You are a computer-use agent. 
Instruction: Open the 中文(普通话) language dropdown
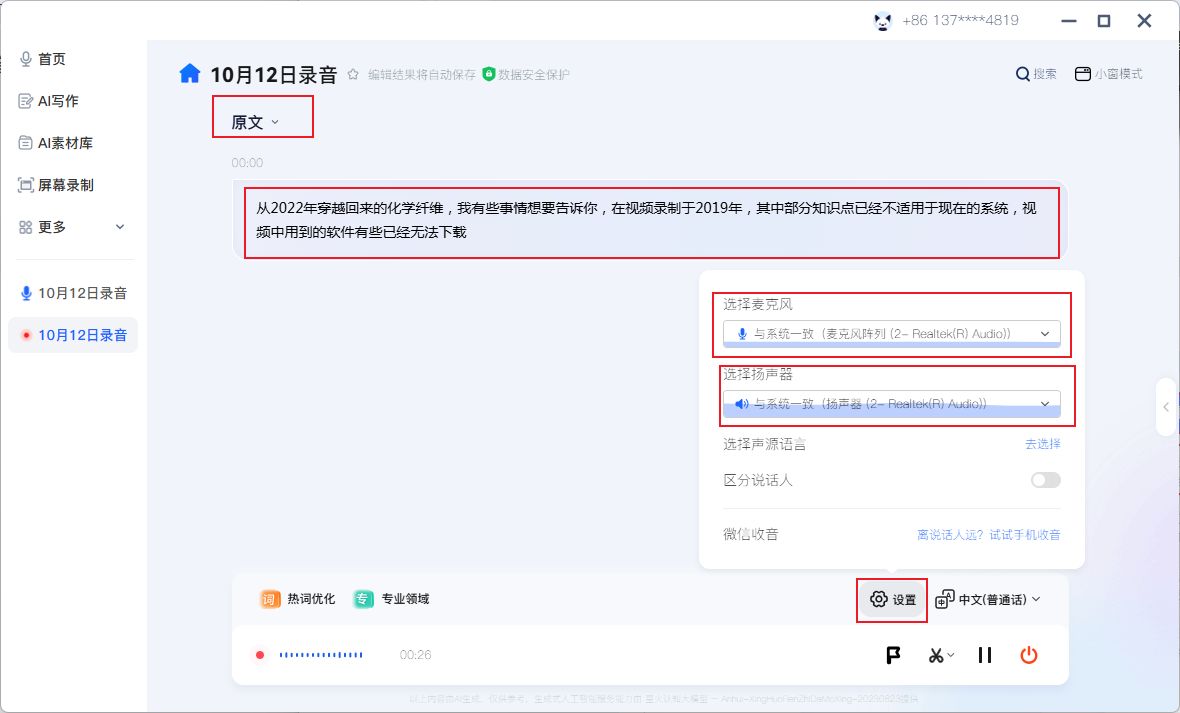click(x=988, y=599)
